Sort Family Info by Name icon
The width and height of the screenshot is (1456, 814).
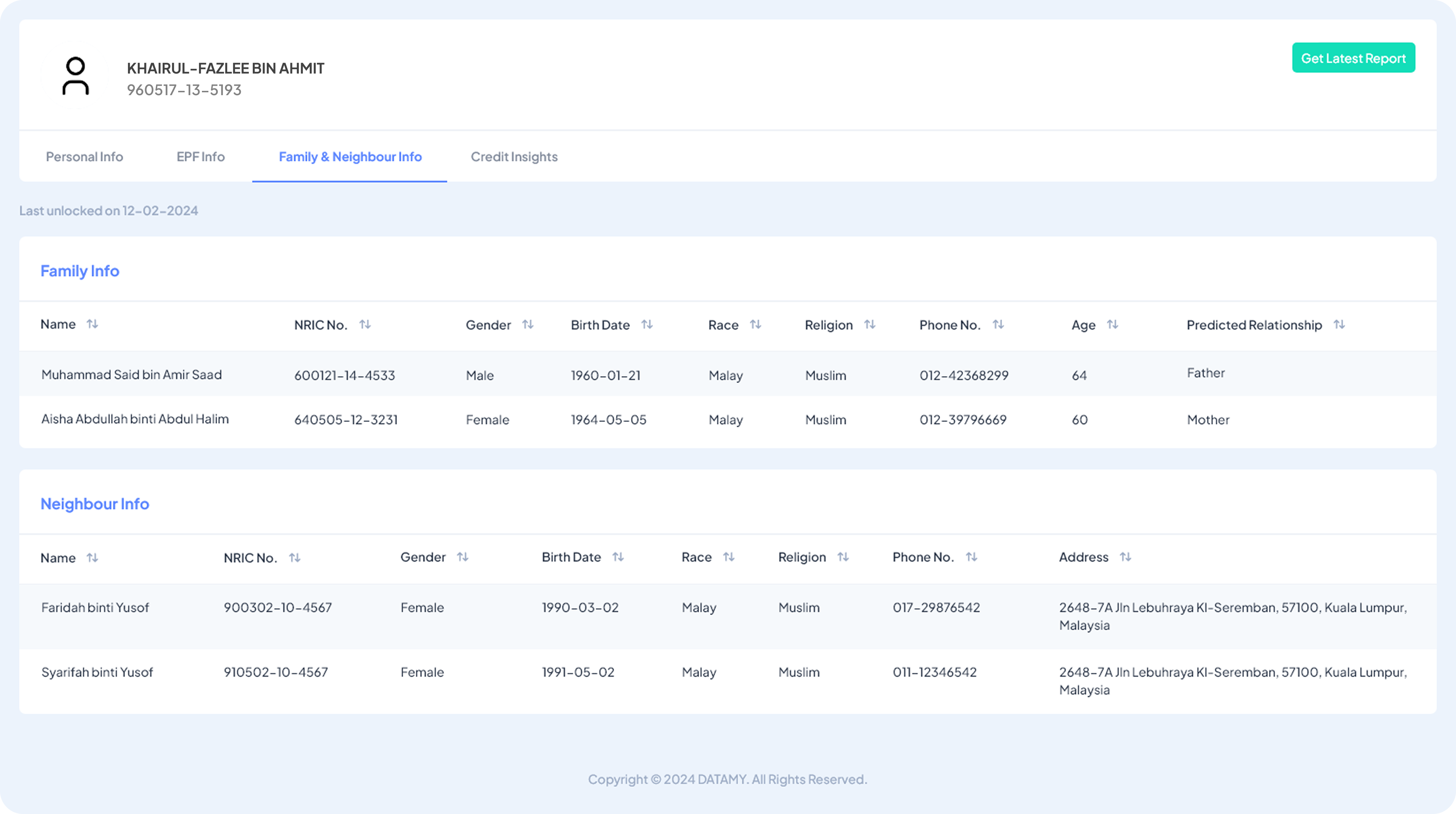tap(92, 324)
